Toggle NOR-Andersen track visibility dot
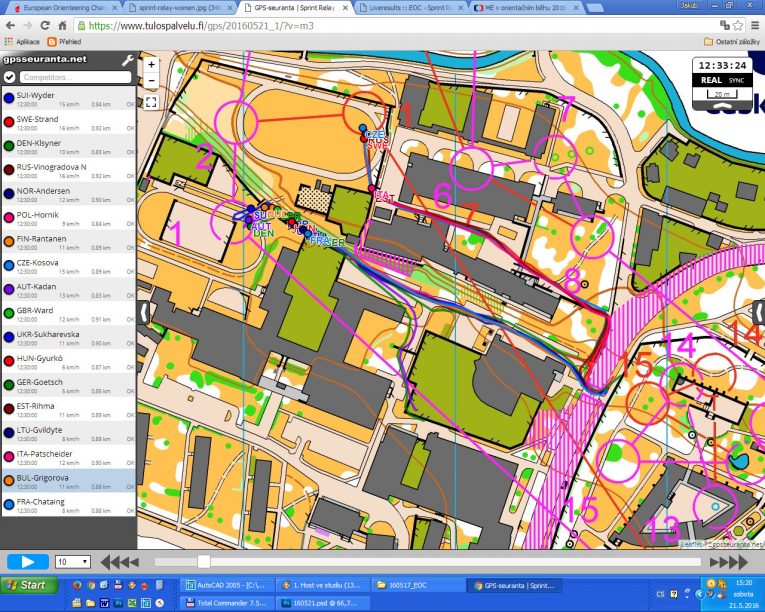 (9, 194)
